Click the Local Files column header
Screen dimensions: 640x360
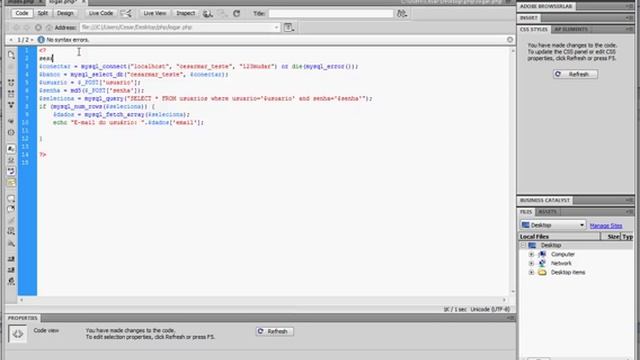coord(559,236)
